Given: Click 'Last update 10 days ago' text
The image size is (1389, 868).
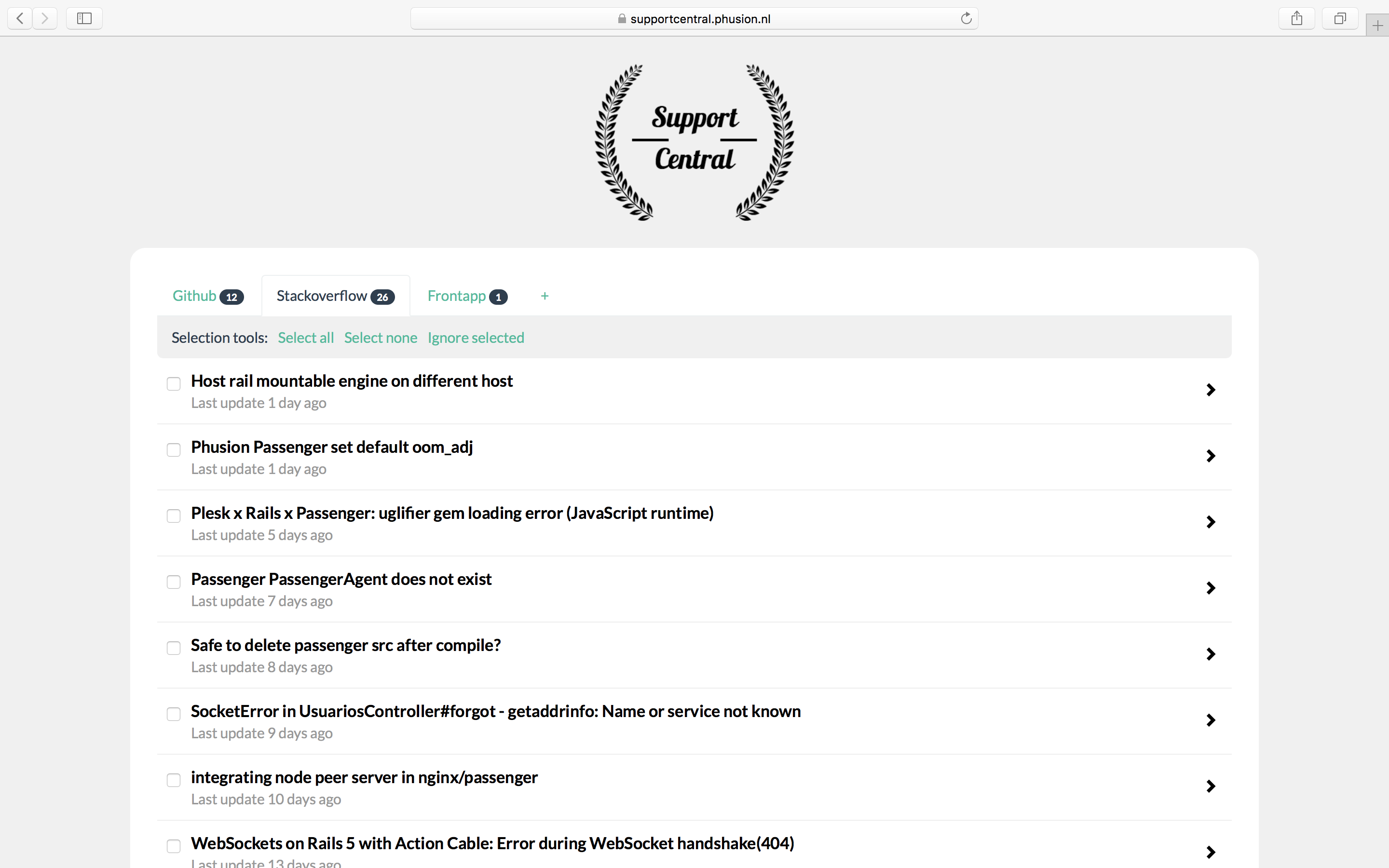Looking at the screenshot, I should pos(266,799).
